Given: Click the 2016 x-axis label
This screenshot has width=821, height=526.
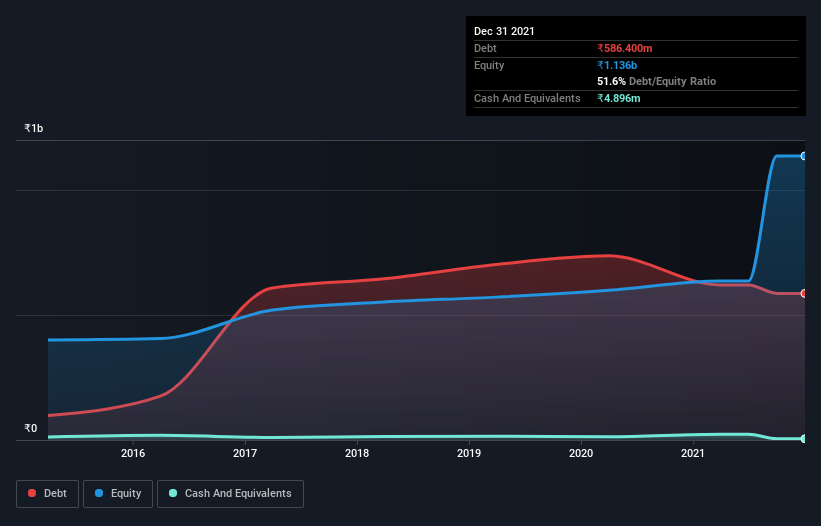Looking at the screenshot, I should [133, 453].
